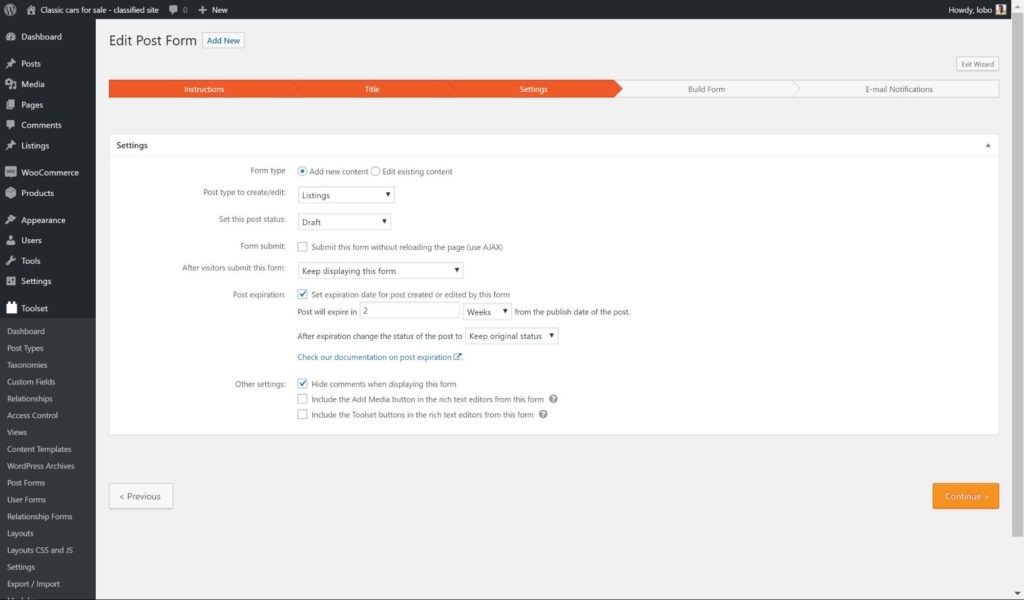Click help icon beside Add Media option

coord(553,399)
